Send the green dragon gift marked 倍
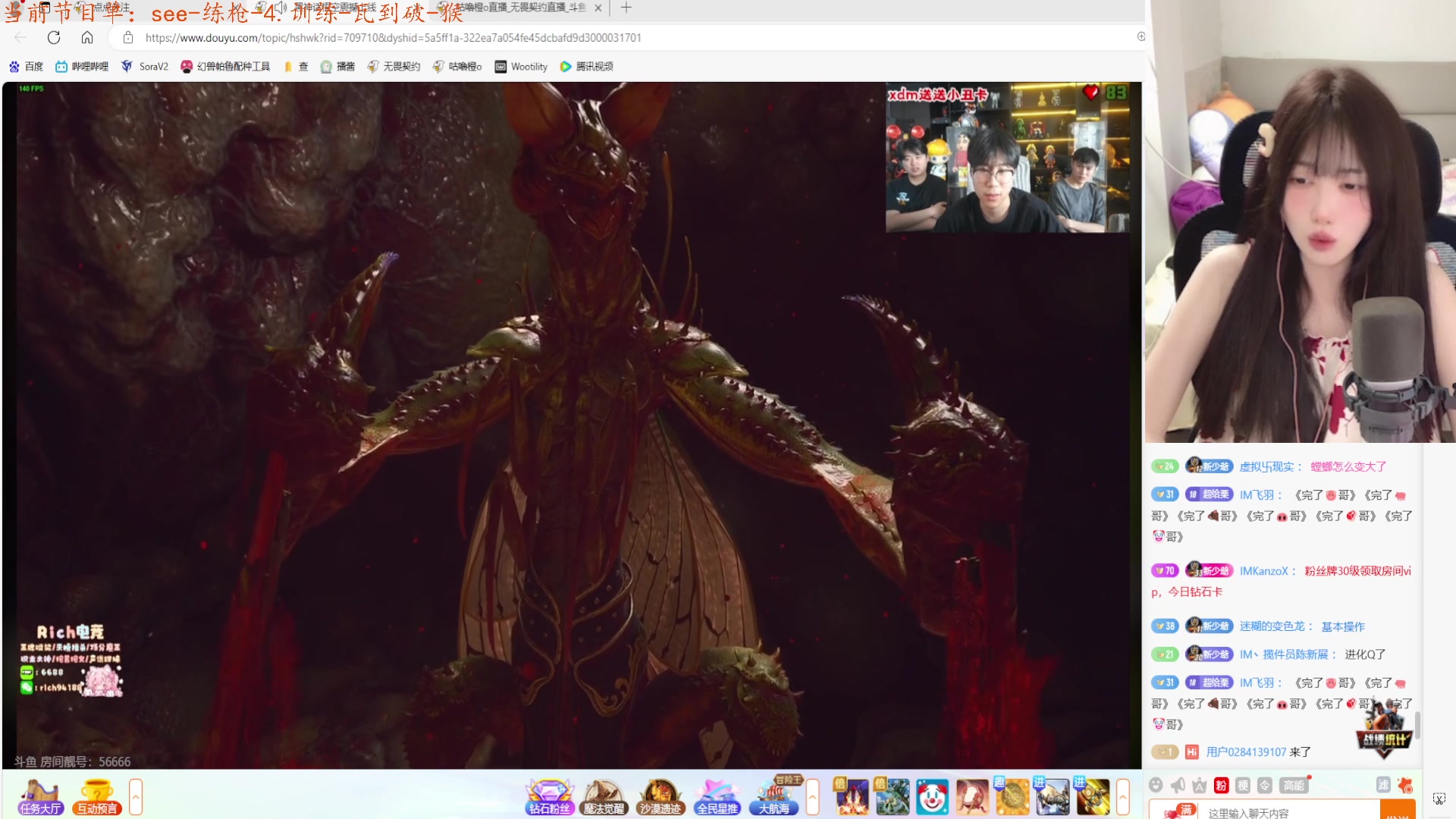Image resolution: width=1456 pixels, height=819 pixels. coord(892,798)
